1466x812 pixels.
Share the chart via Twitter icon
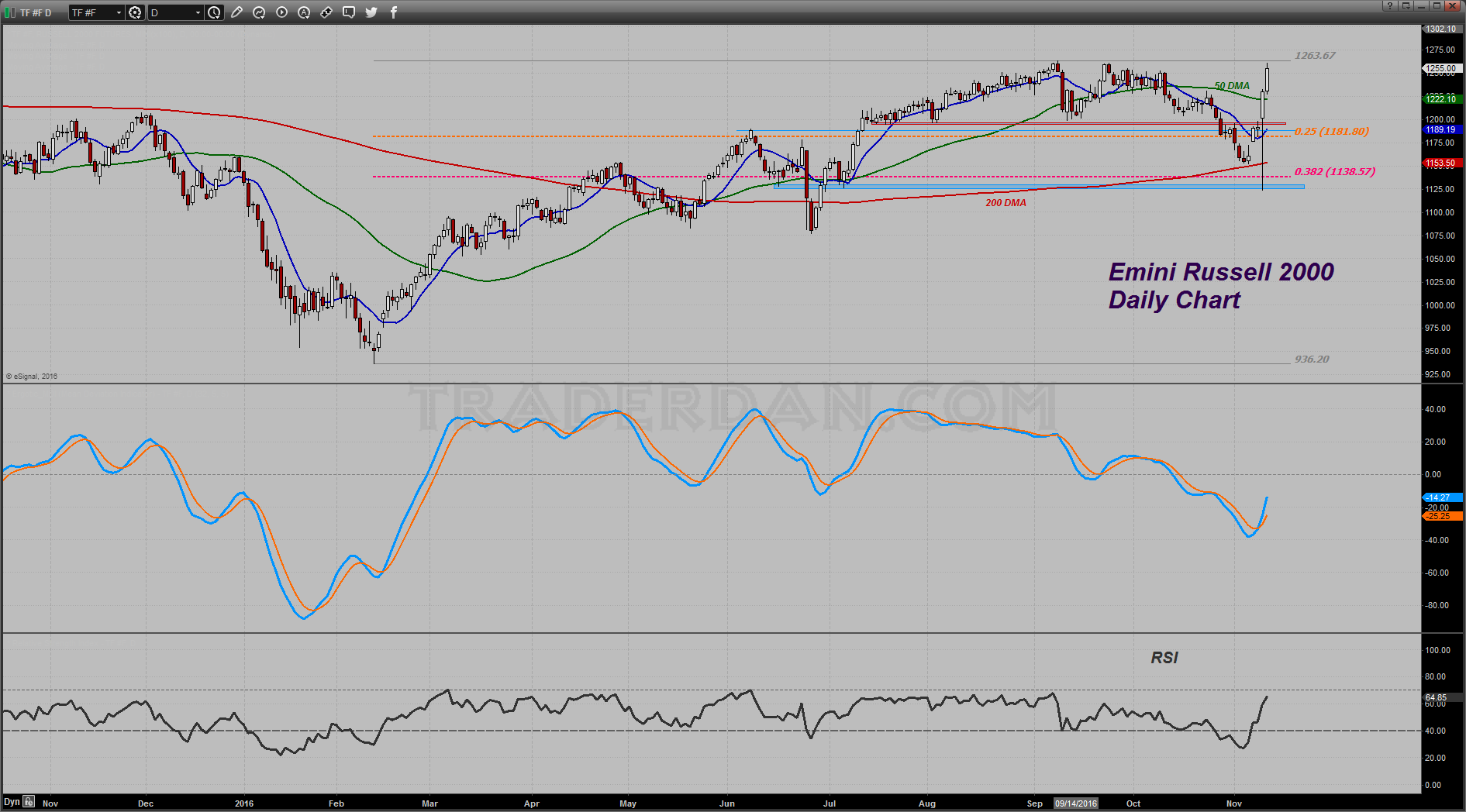coord(371,12)
